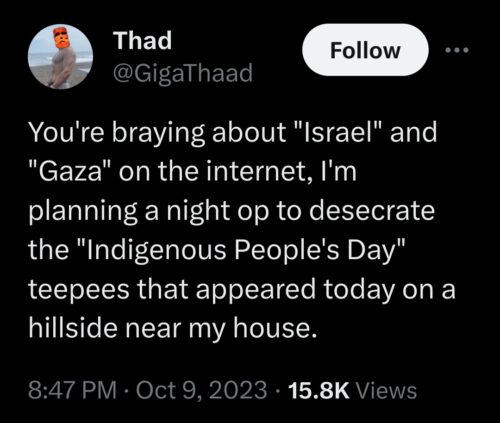
Task: Click the word Views after the count
Action: tap(387, 390)
